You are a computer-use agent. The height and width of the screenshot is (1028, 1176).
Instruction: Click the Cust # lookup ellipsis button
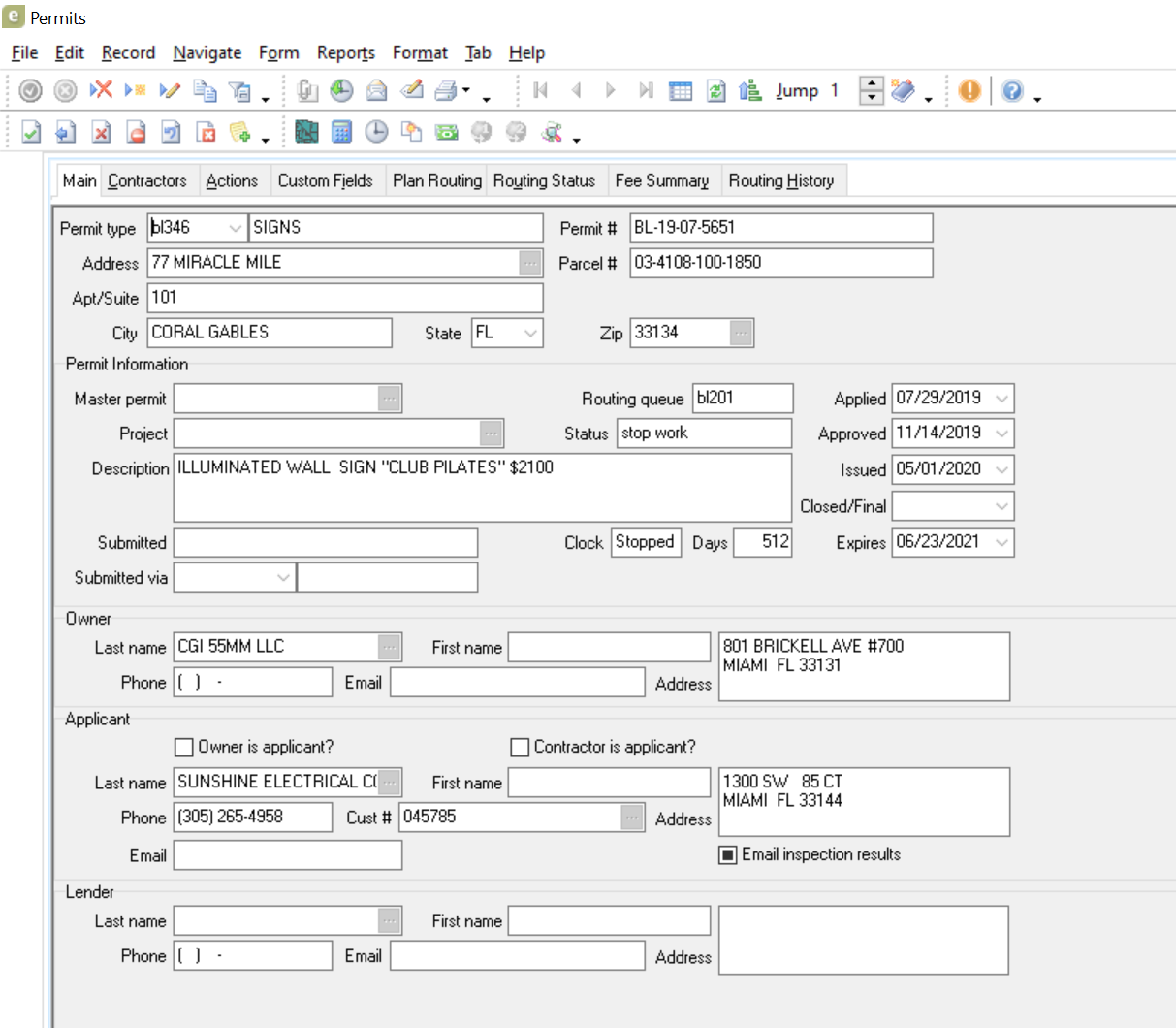point(632,818)
